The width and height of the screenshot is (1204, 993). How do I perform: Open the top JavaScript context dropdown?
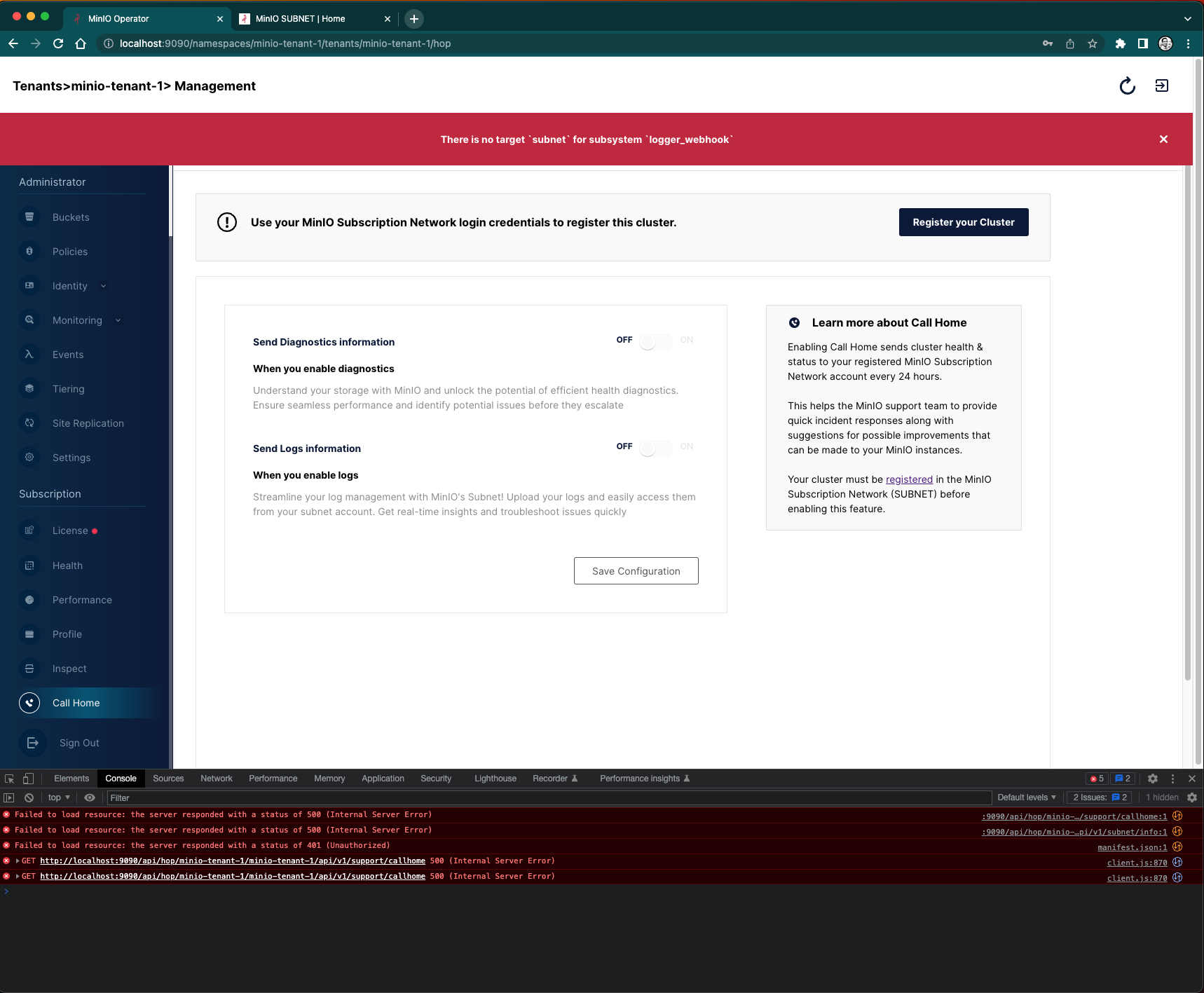pos(59,797)
